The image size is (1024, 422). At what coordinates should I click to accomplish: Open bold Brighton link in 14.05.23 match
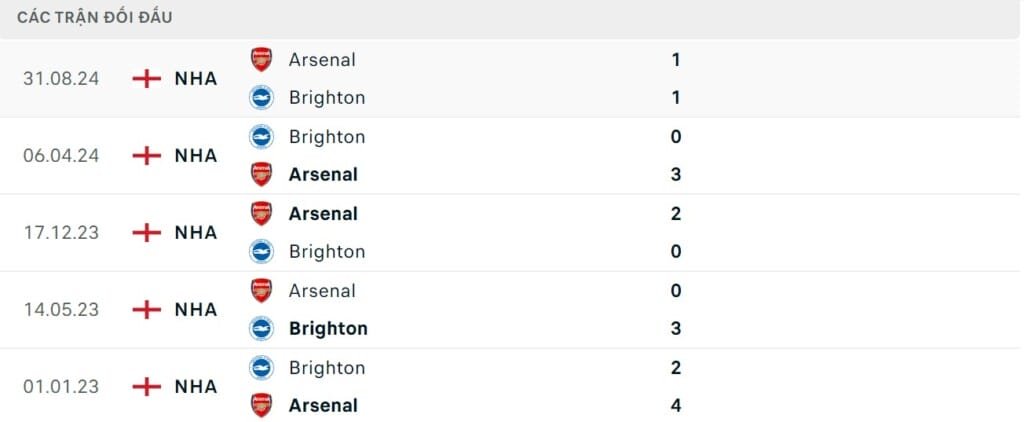(x=328, y=328)
